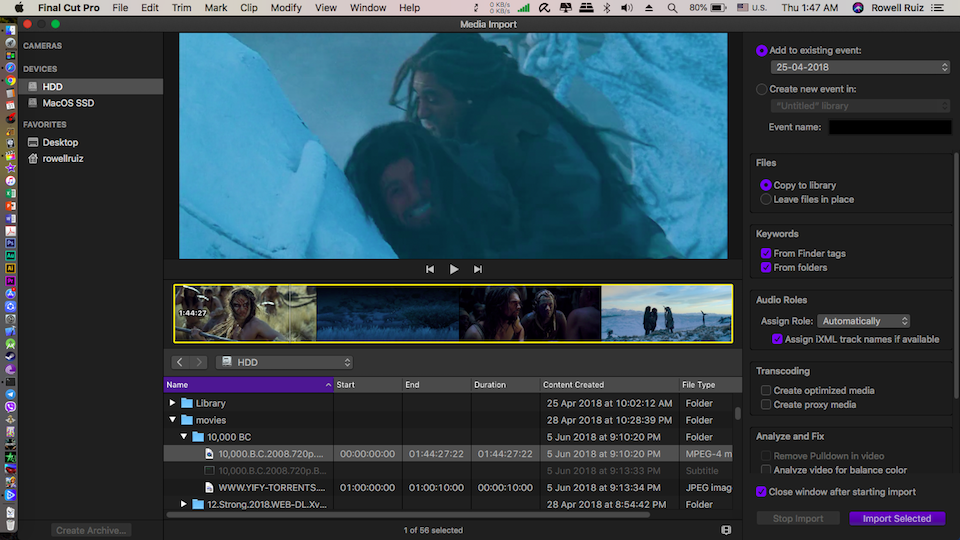Sort by Duration column
The height and width of the screenshot is (540, 960).
[505, 384]
